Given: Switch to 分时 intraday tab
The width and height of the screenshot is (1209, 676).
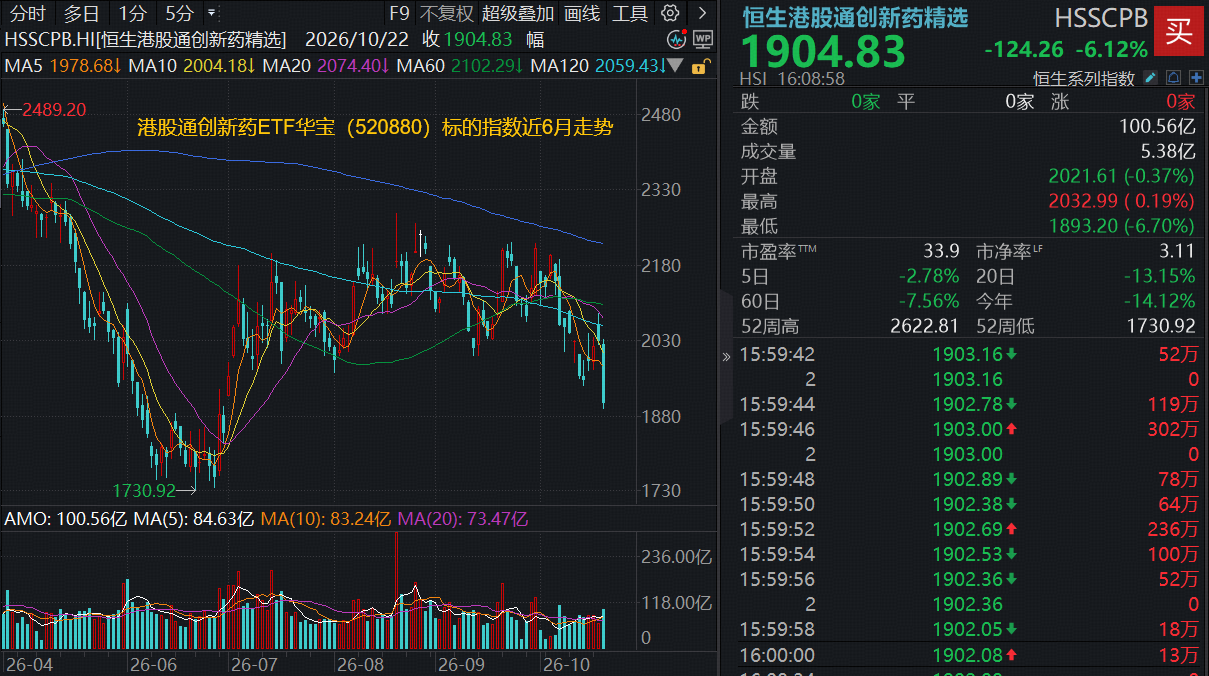Looking at the screenshot, I should [28, 13].
